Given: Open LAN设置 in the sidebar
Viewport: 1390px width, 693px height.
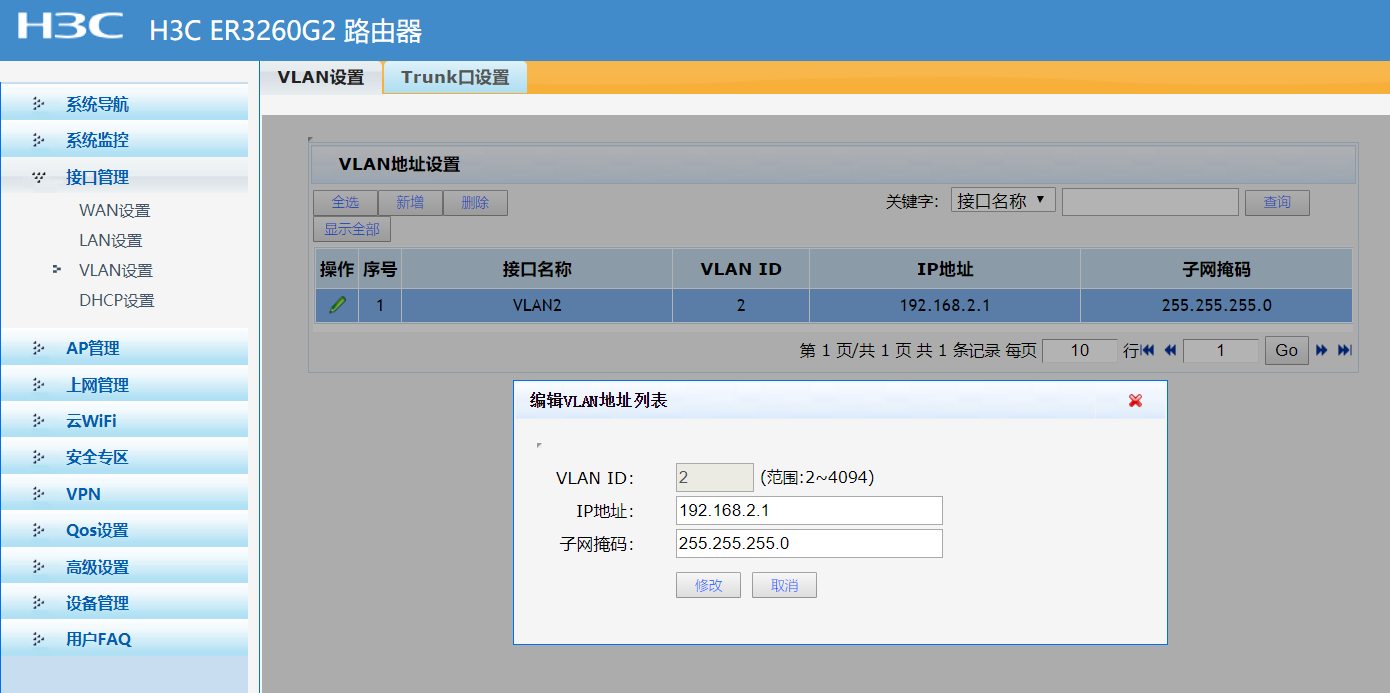Looking at the screenshot, I should coord(111,241).
